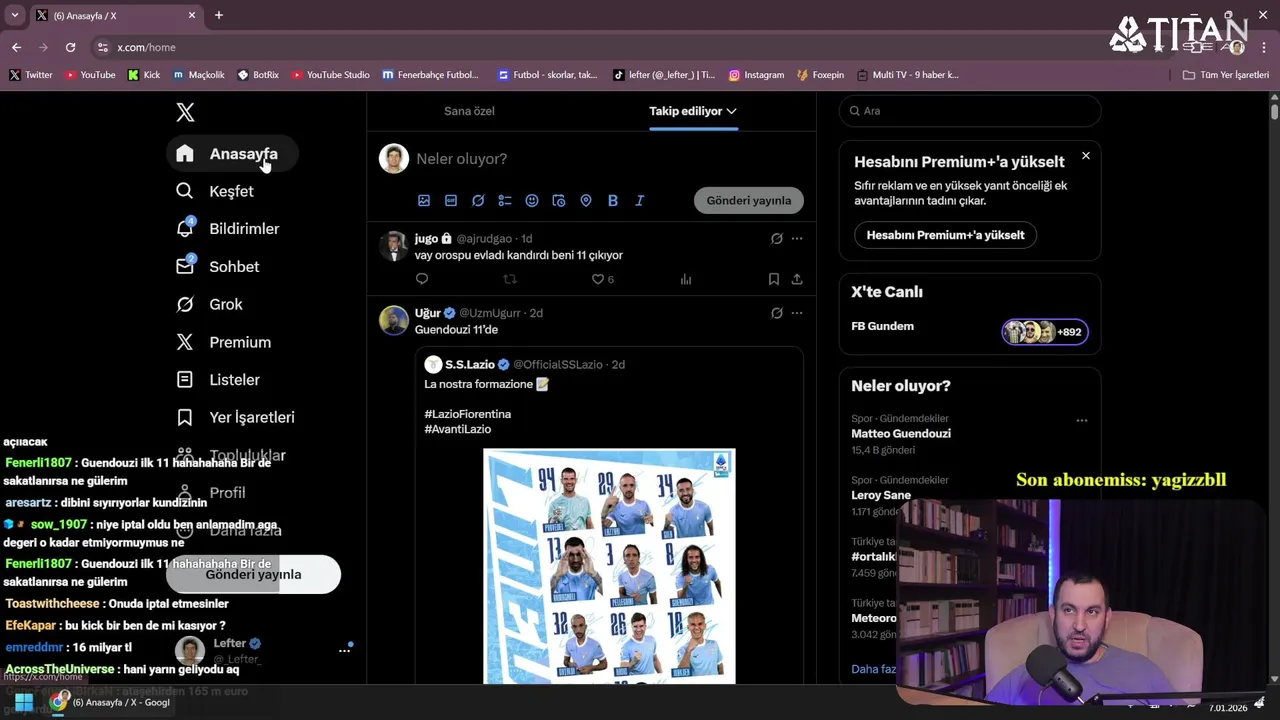Add a GIF to the post
1280x720 pixels.
click(x=451, y=200)
